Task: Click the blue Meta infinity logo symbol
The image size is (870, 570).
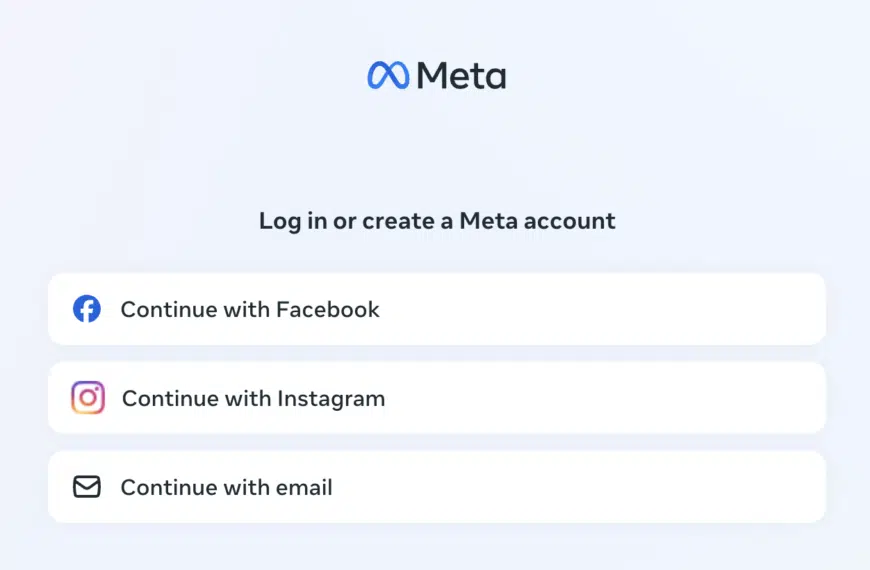Action: (x=388, y=75)
